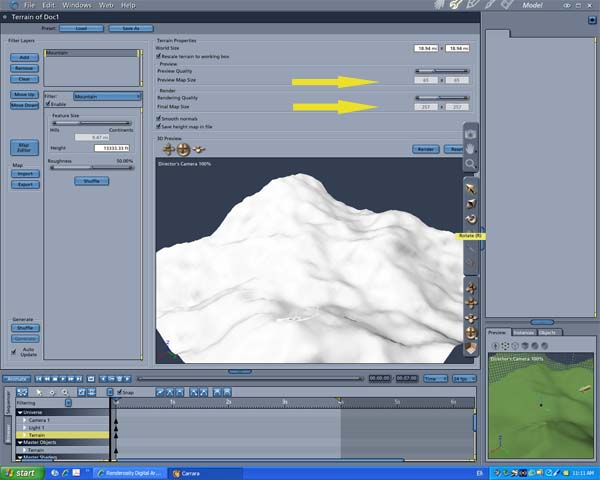Open the Filter dropdown showing Mountain
600x480 pixels.
pos(106,96)
